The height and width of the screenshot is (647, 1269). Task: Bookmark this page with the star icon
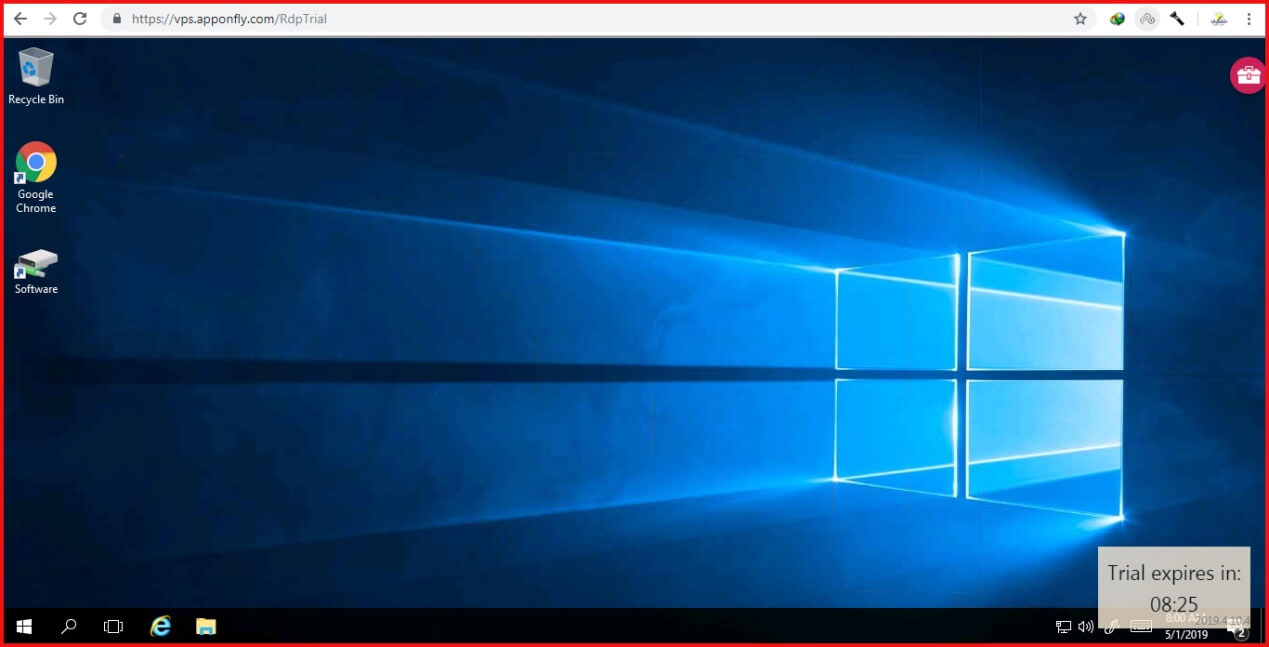point(1080,19)
